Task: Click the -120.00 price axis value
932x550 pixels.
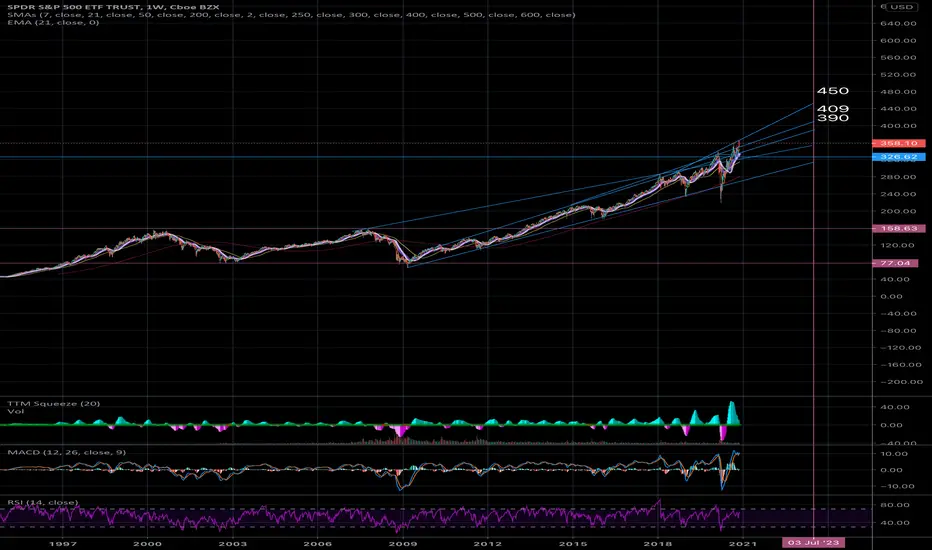Action: pos(898,347)
